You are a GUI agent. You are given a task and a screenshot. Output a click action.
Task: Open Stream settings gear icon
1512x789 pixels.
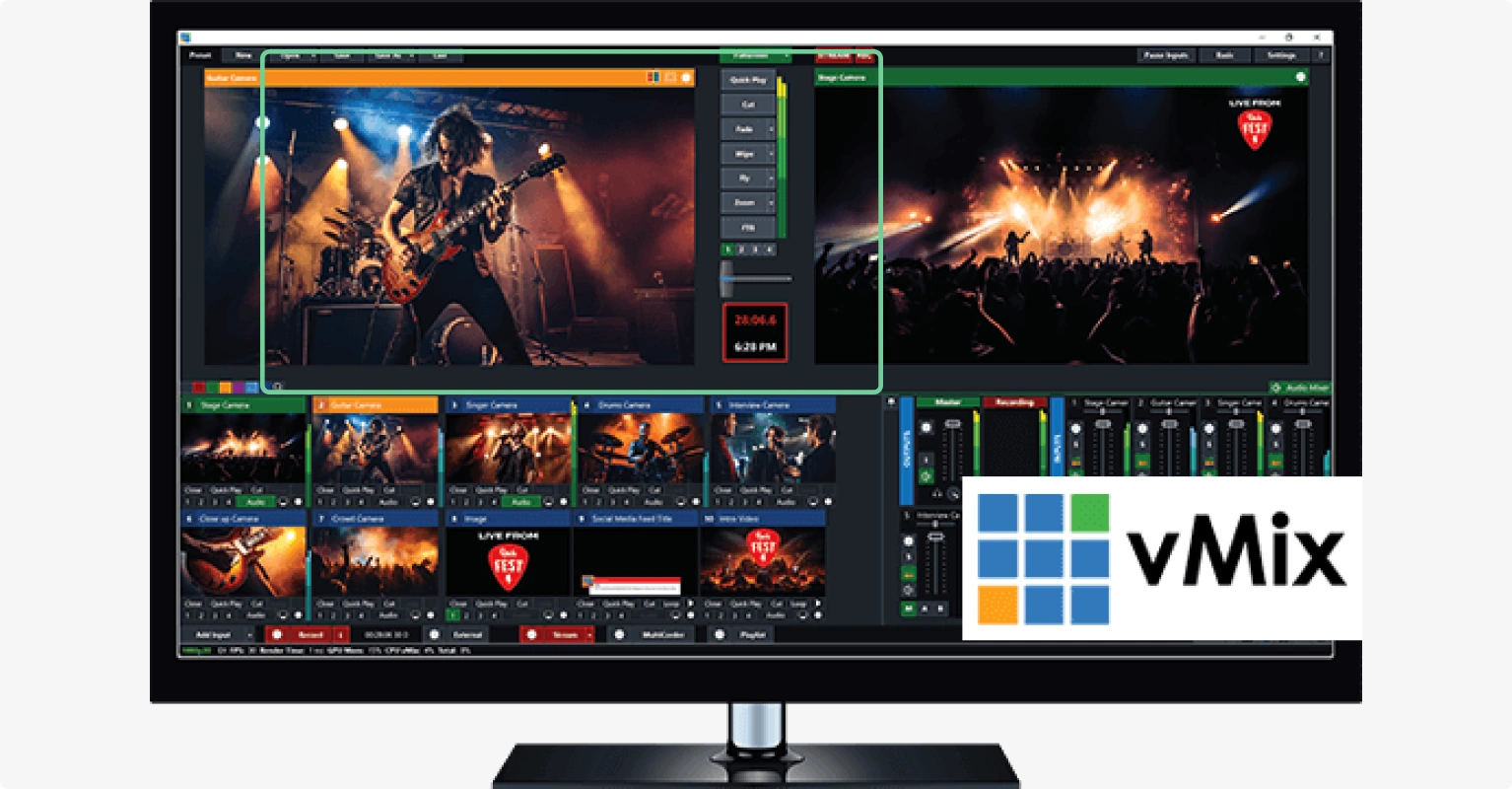pyautogui.click(x=531, y=635)
